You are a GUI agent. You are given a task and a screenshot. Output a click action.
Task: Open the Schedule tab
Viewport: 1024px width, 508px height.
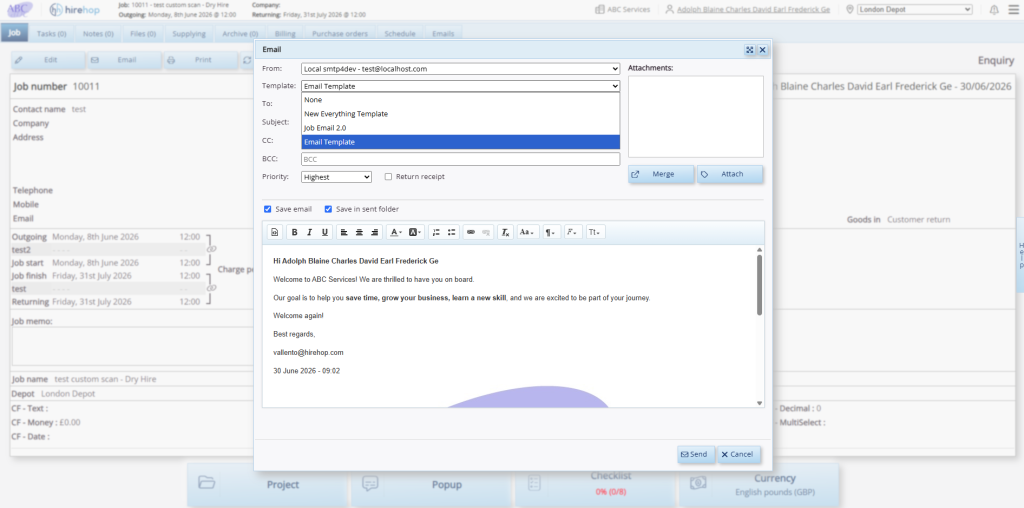(400, 33)
